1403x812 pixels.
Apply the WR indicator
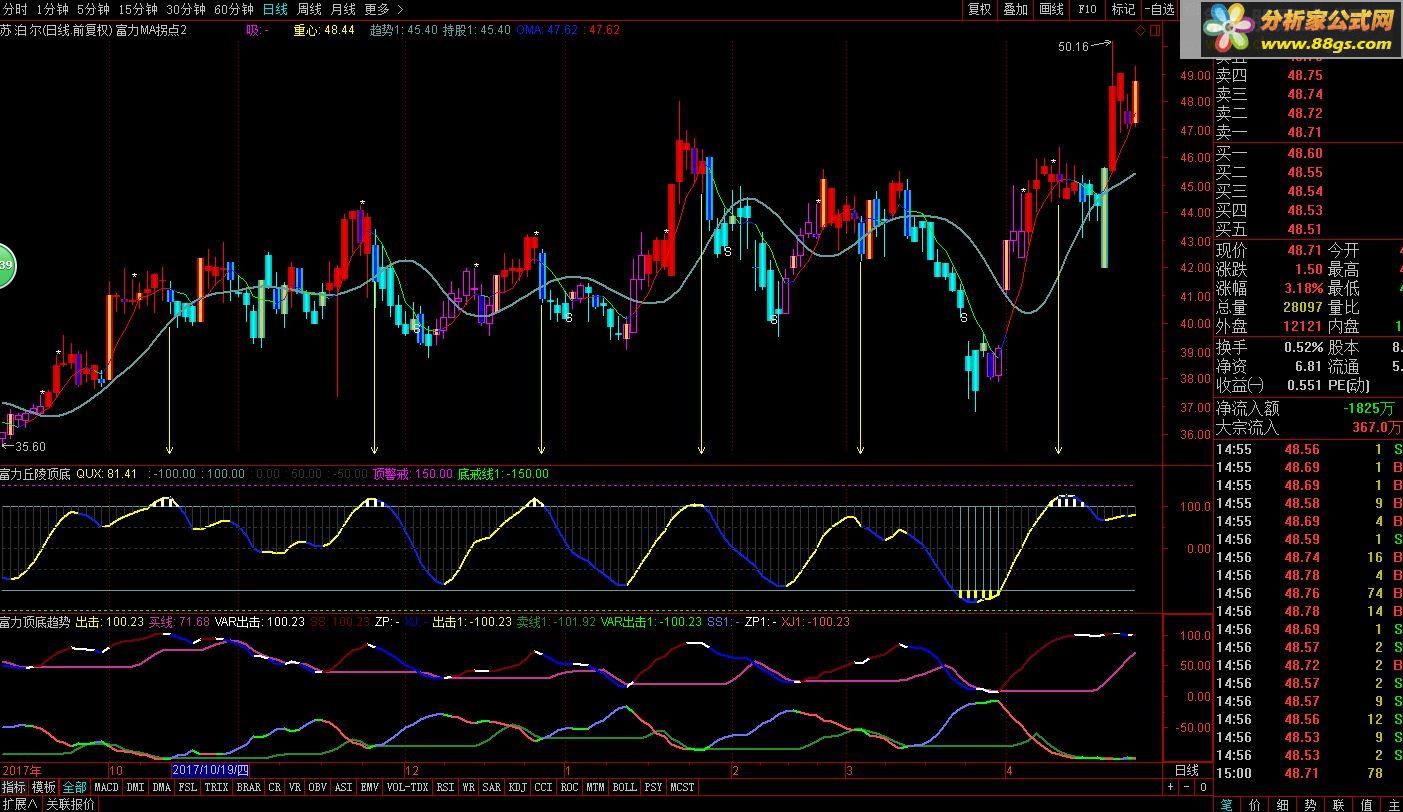[469, 787]
